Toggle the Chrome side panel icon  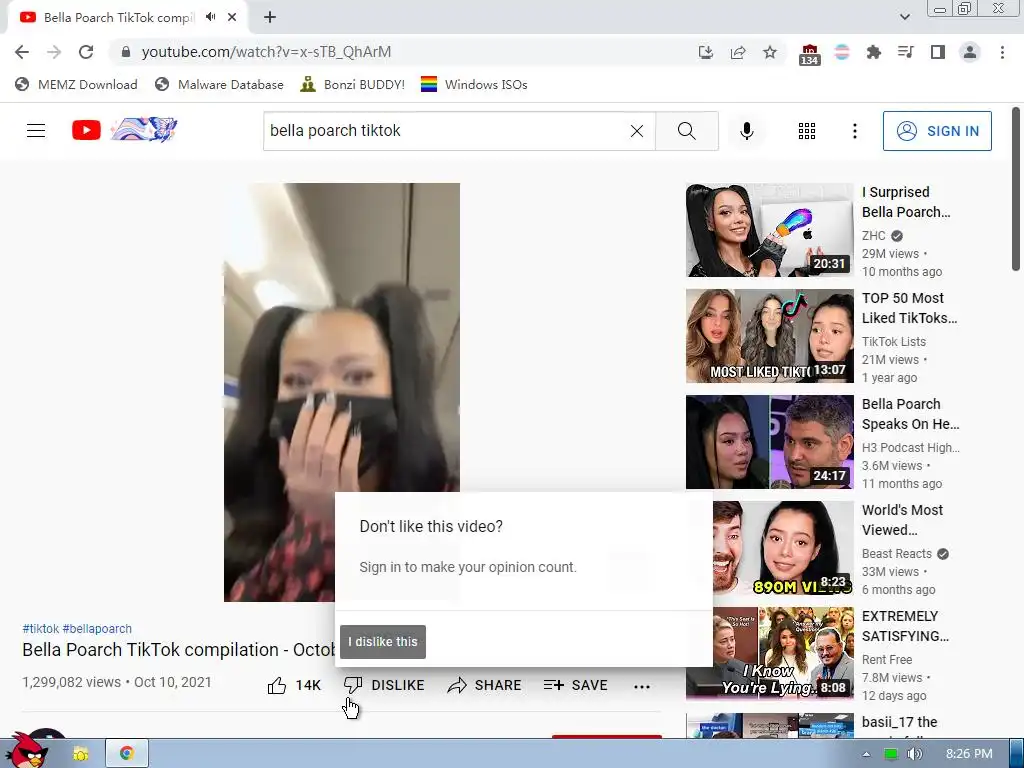click(938, 52)
